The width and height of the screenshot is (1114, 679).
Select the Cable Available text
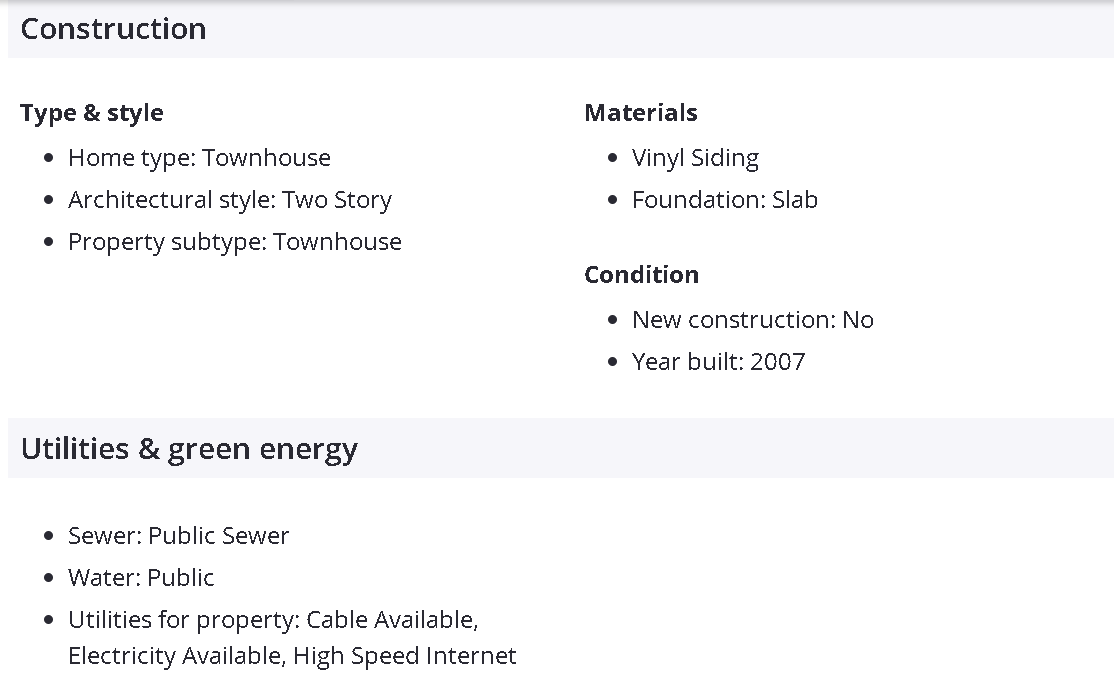point(392,620)
